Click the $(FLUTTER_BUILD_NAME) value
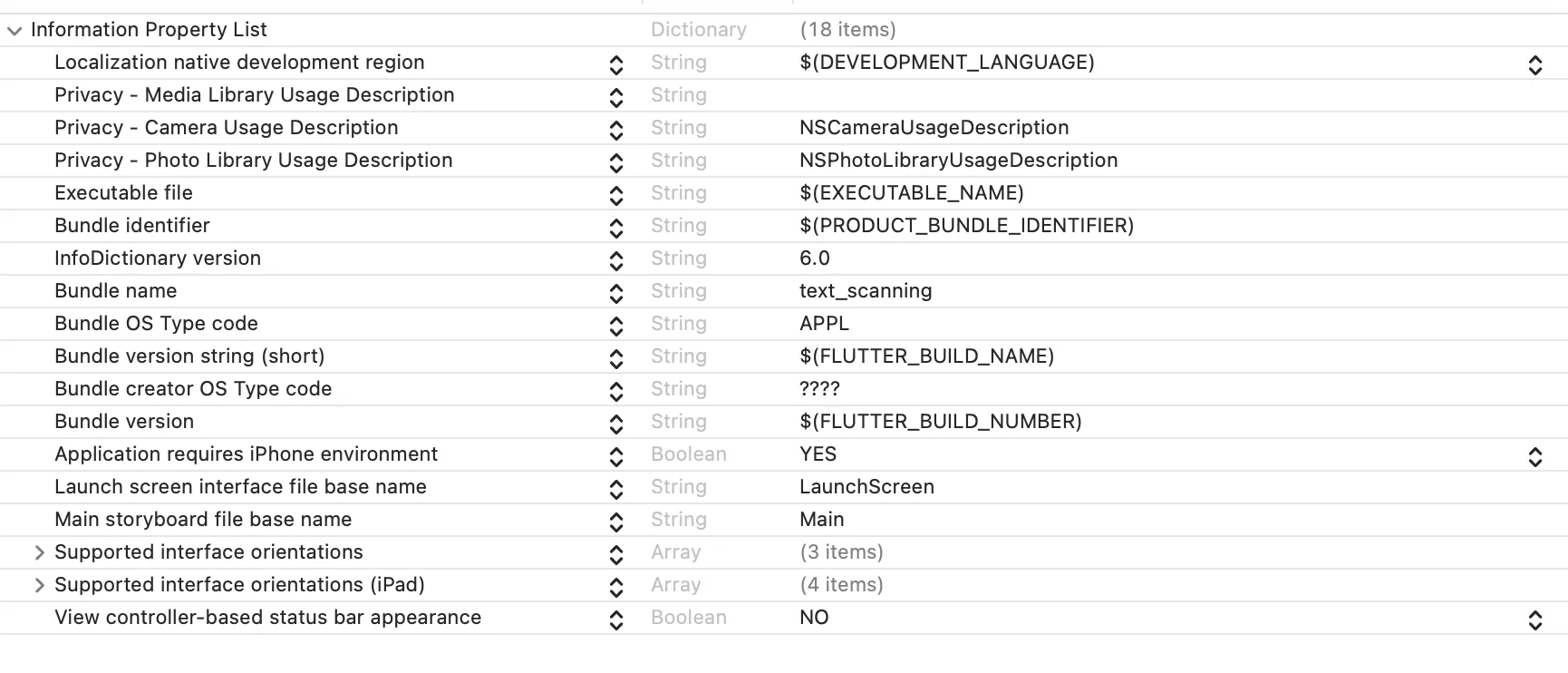The height and width of the screenshot is (673, 1568). (x=926, y=356)
